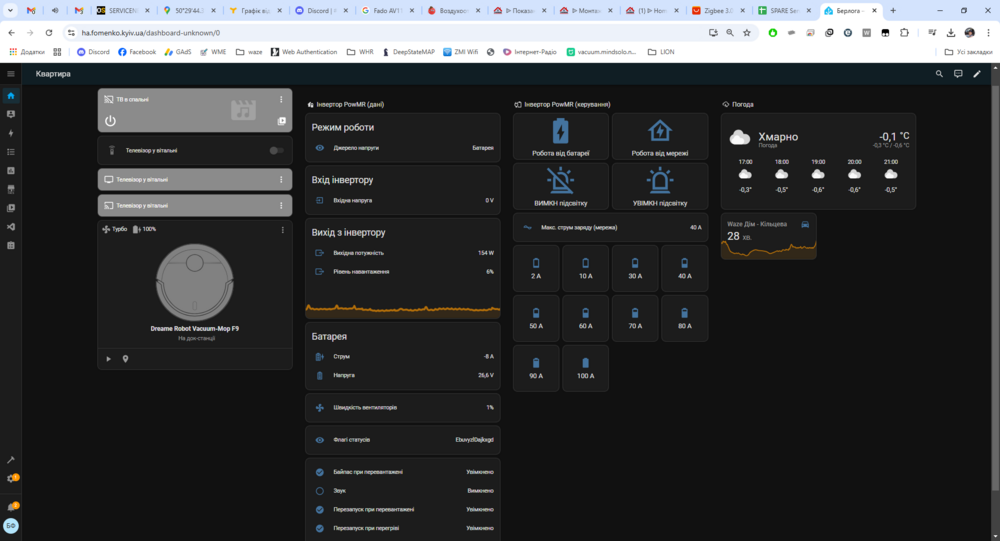Click the search icon in header

[x=939, y=74]
